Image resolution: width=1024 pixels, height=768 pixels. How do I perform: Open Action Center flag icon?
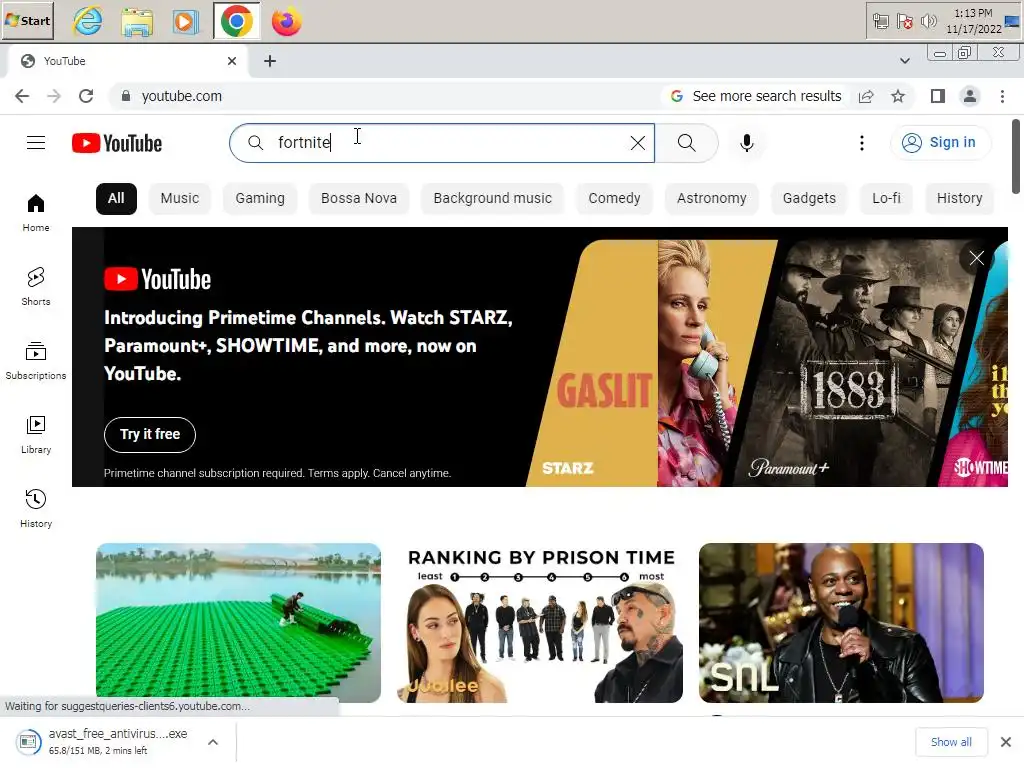[904, 22]
